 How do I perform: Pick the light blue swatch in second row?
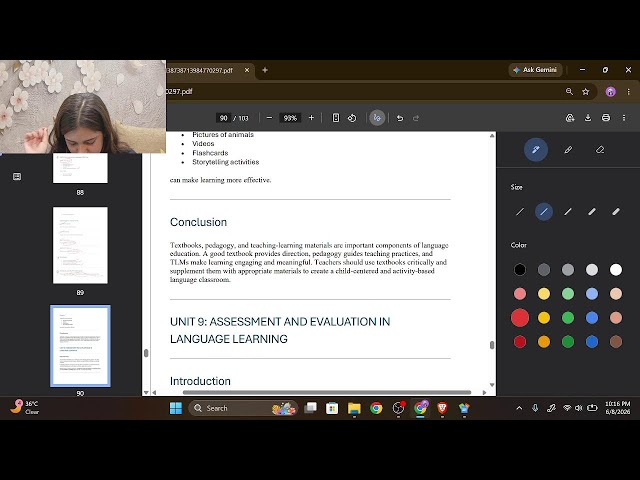[x=592, y=293]
